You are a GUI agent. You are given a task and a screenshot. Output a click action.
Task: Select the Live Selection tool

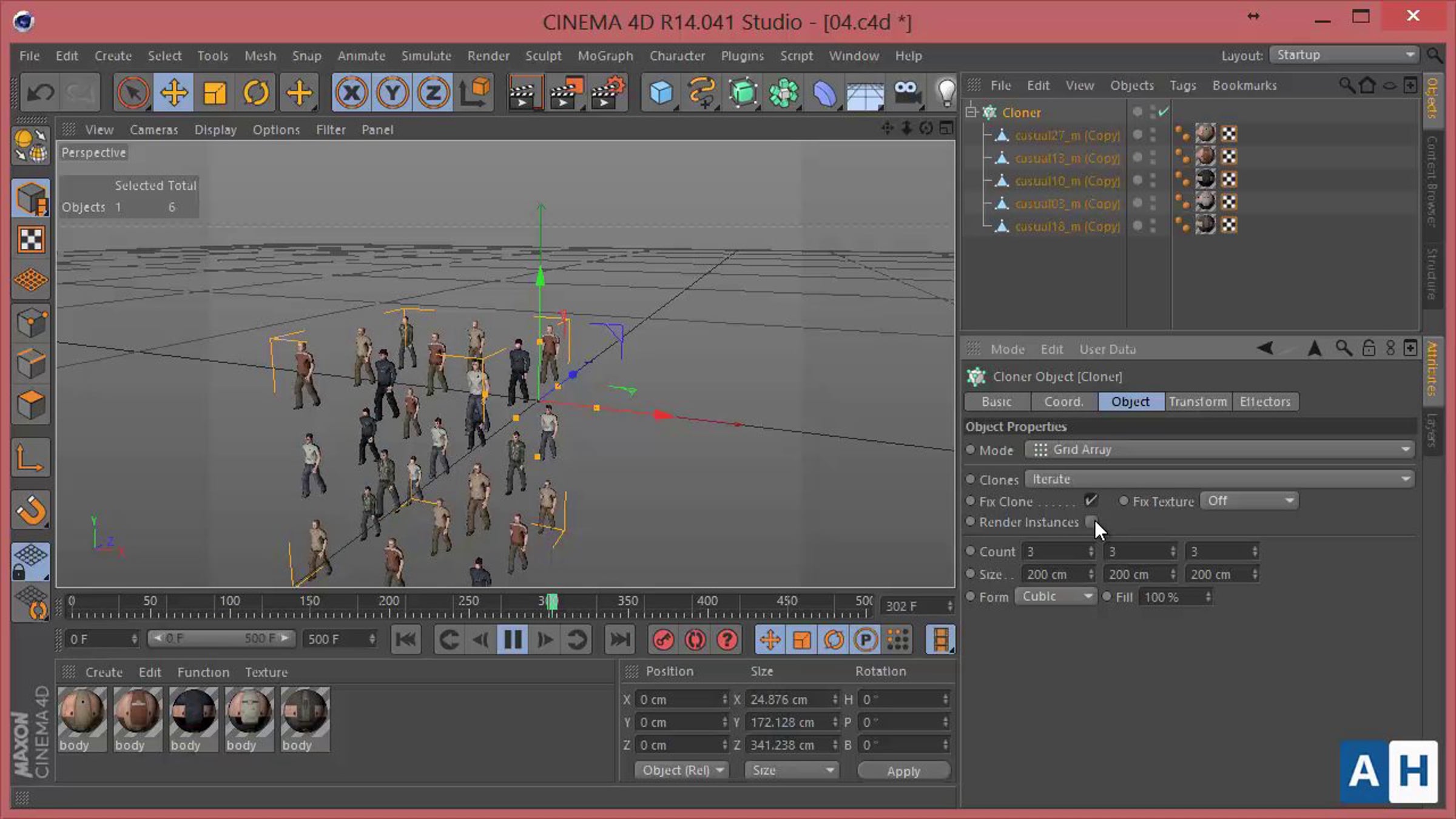click(133, 93)
